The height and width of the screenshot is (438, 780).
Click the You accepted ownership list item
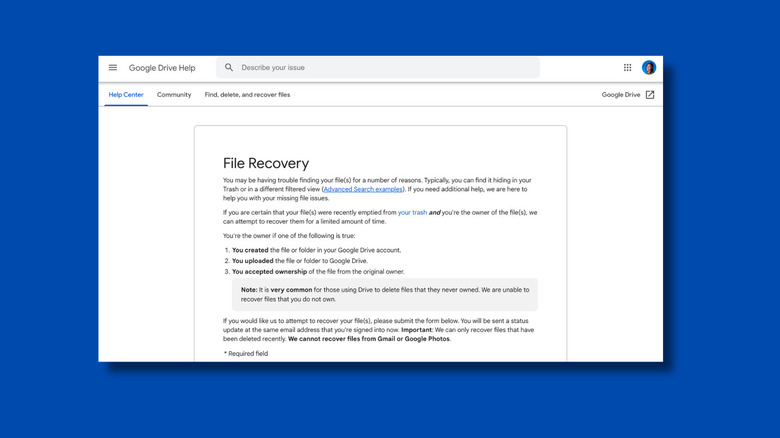(x=318, y=272)
